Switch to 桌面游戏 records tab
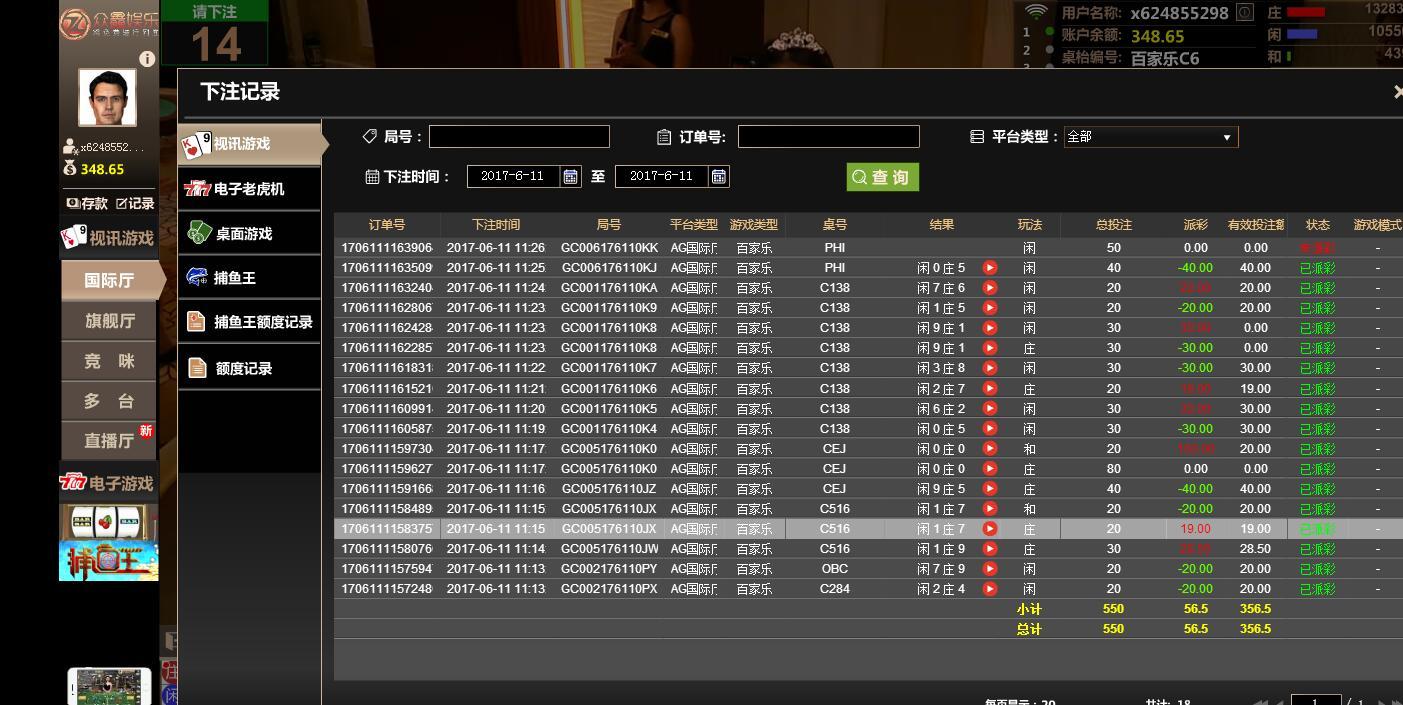This screenshot has height=705, width=1403. [249, 233]
